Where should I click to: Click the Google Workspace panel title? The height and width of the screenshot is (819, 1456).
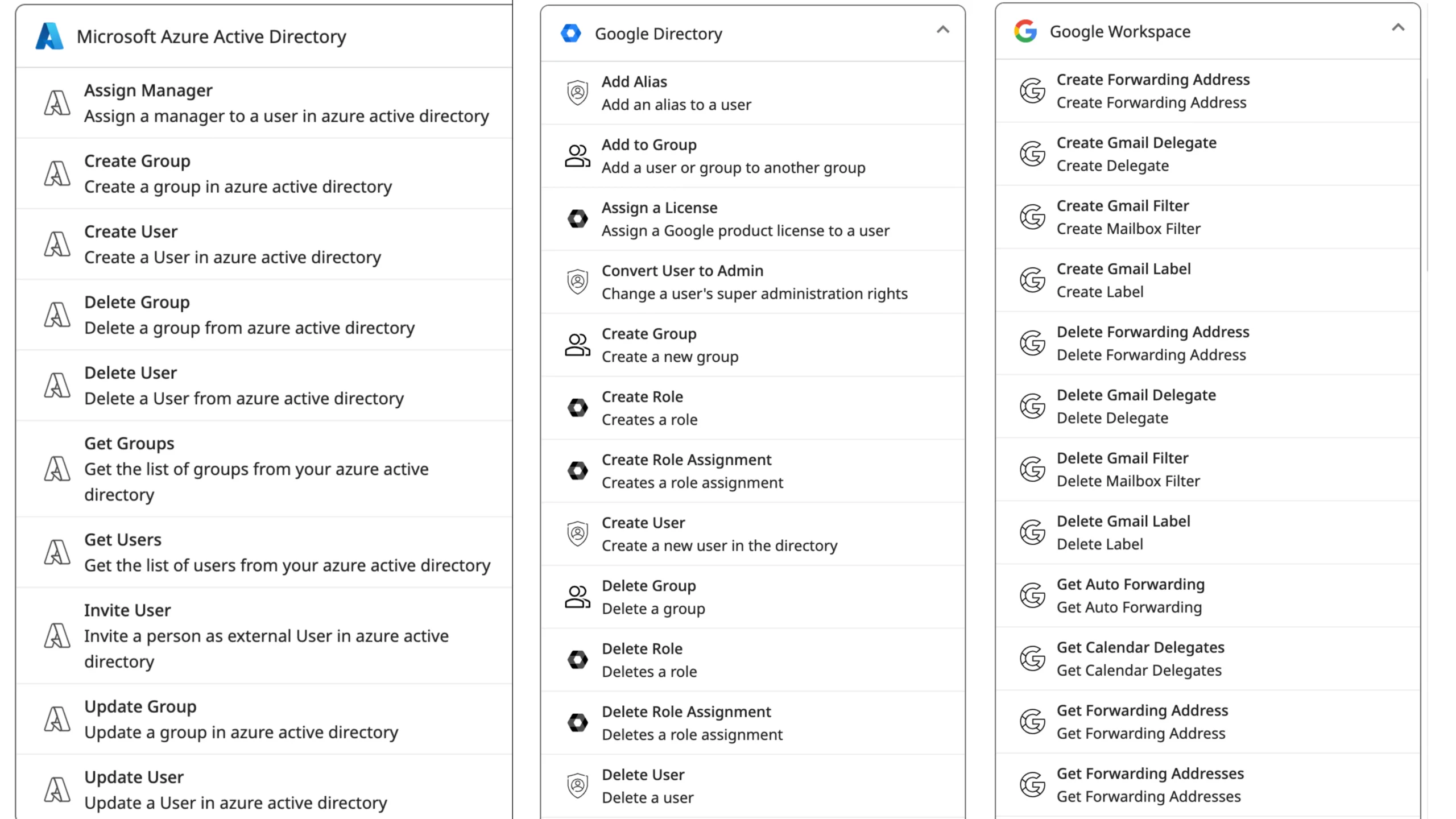coord(1120,32)
